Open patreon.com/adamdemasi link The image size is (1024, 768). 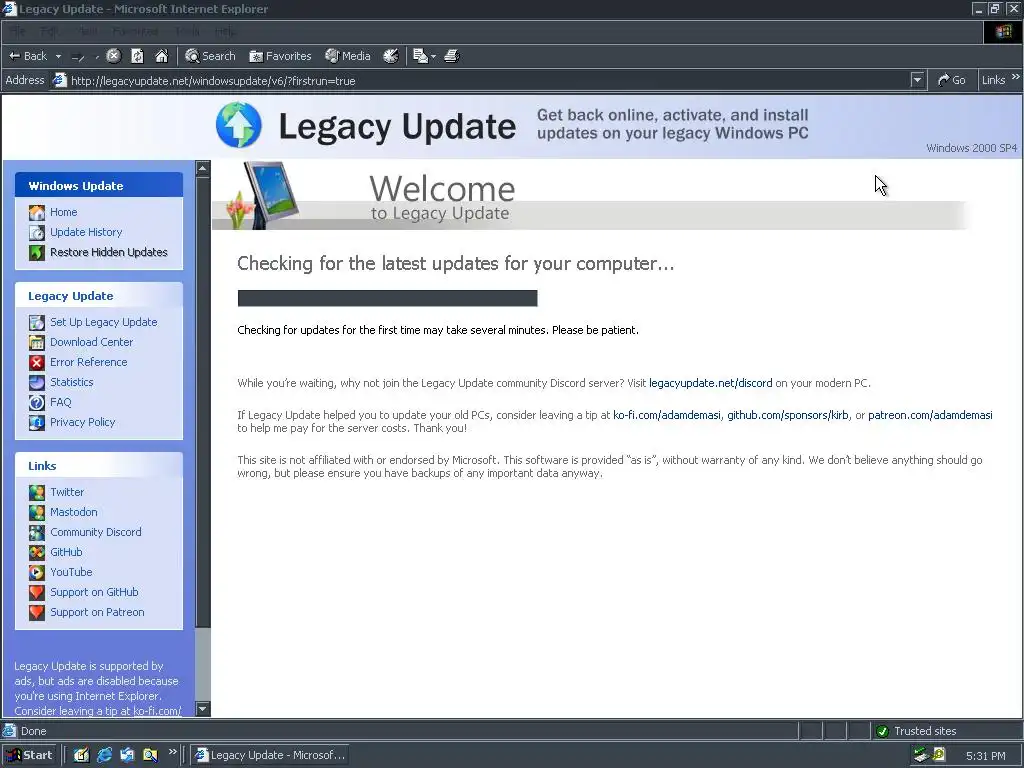(930, 415)
